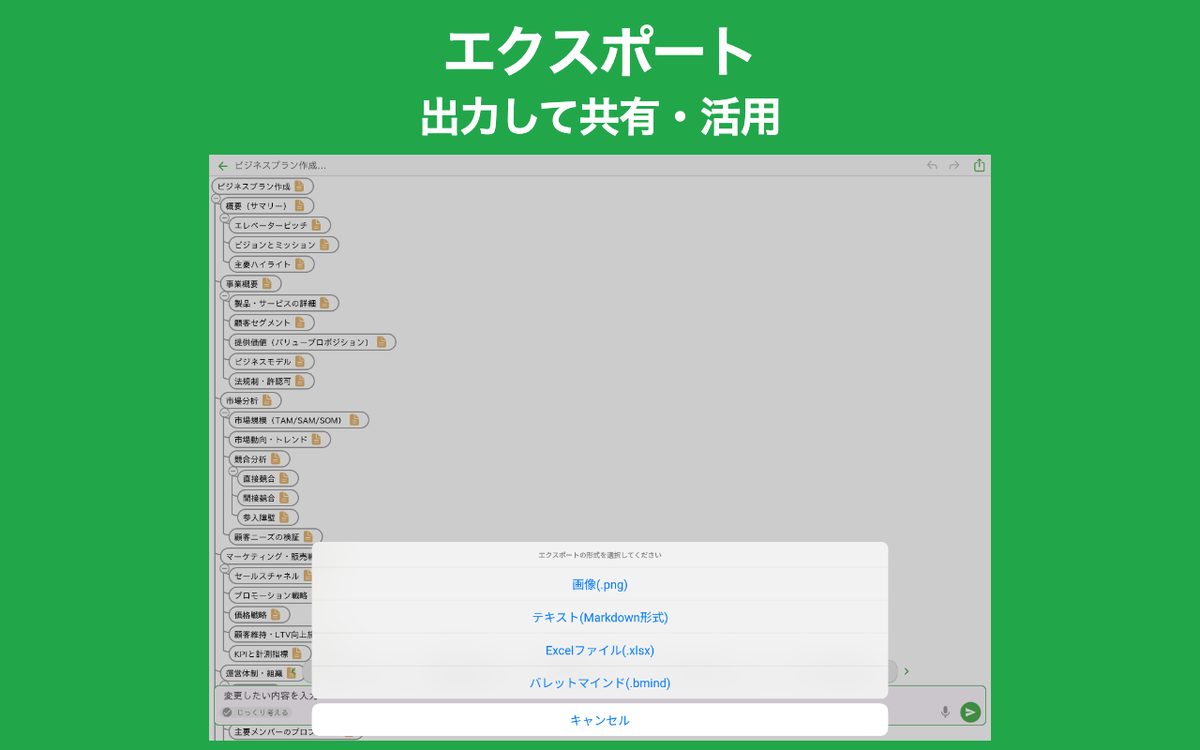Tap the green back arrow
The height and width of the screenshot is (750, 1200).
222,166
